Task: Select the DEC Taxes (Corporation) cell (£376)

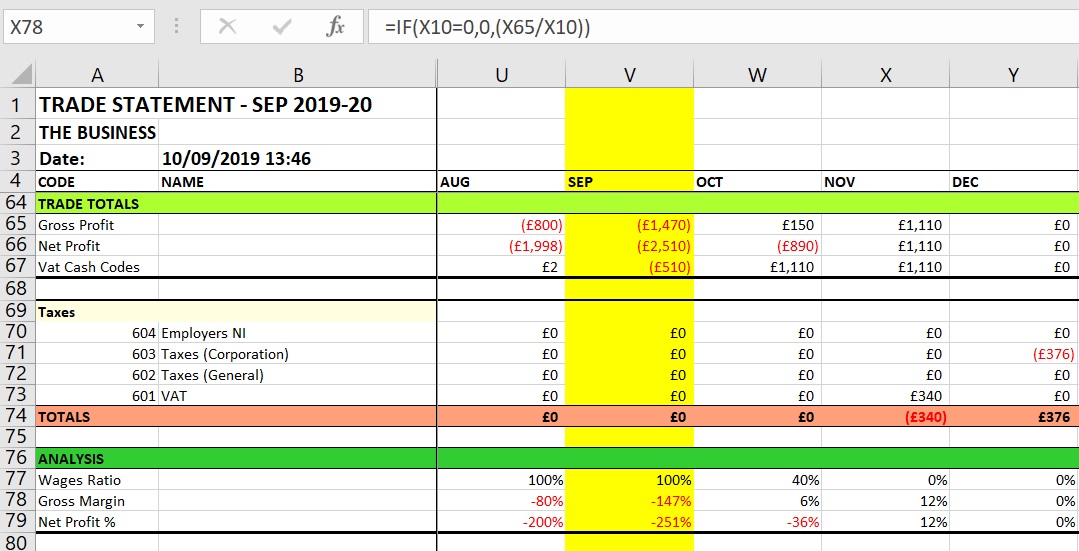Action: coord(1013,354)
